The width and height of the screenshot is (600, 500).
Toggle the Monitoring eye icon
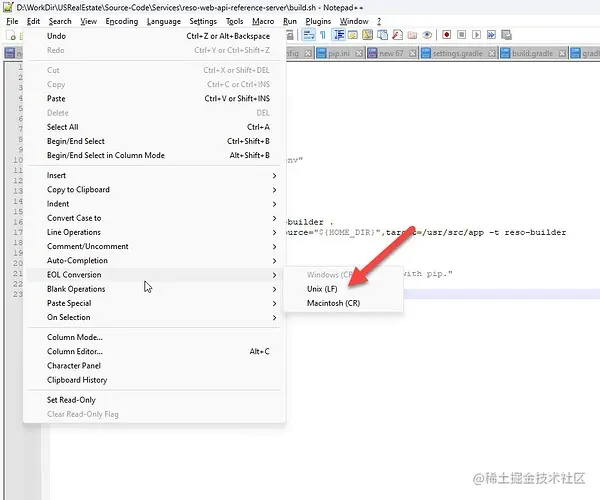point(427,35)
